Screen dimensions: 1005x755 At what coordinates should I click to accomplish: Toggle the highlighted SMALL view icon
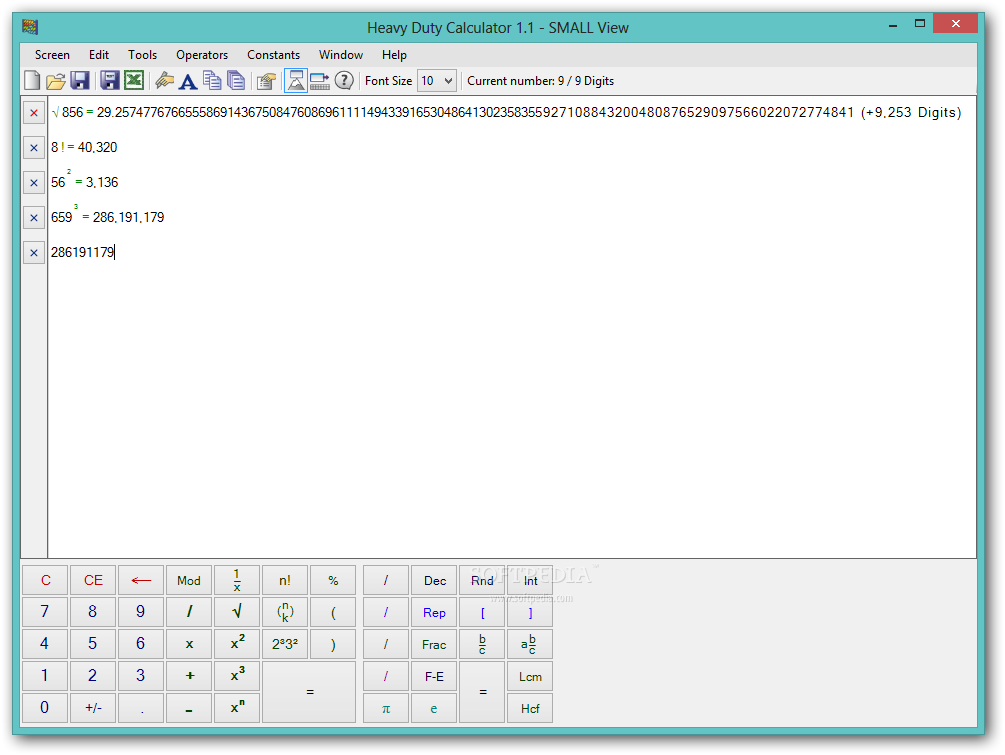[295, 81]
